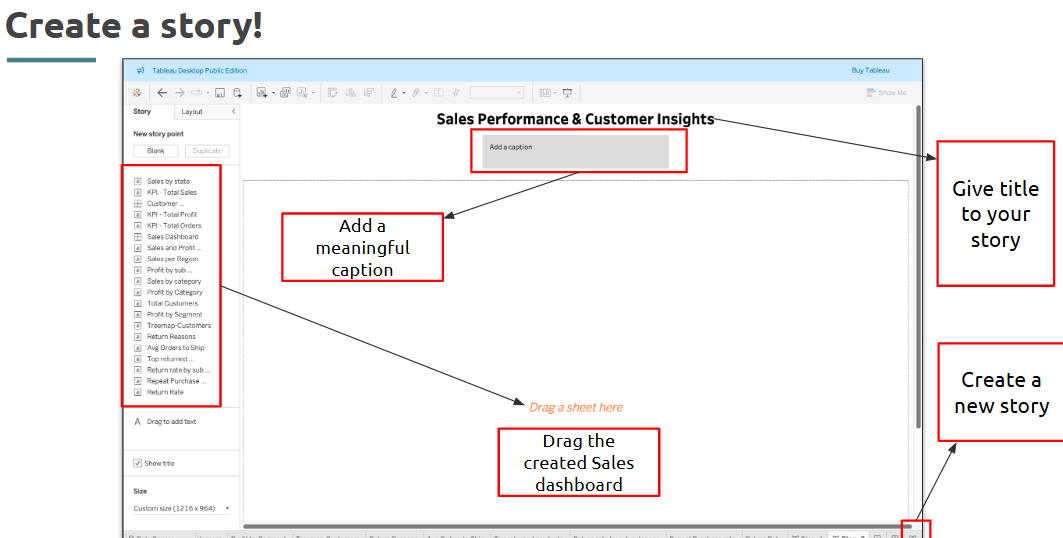Open the Custom size dropdown

(181, 508)
